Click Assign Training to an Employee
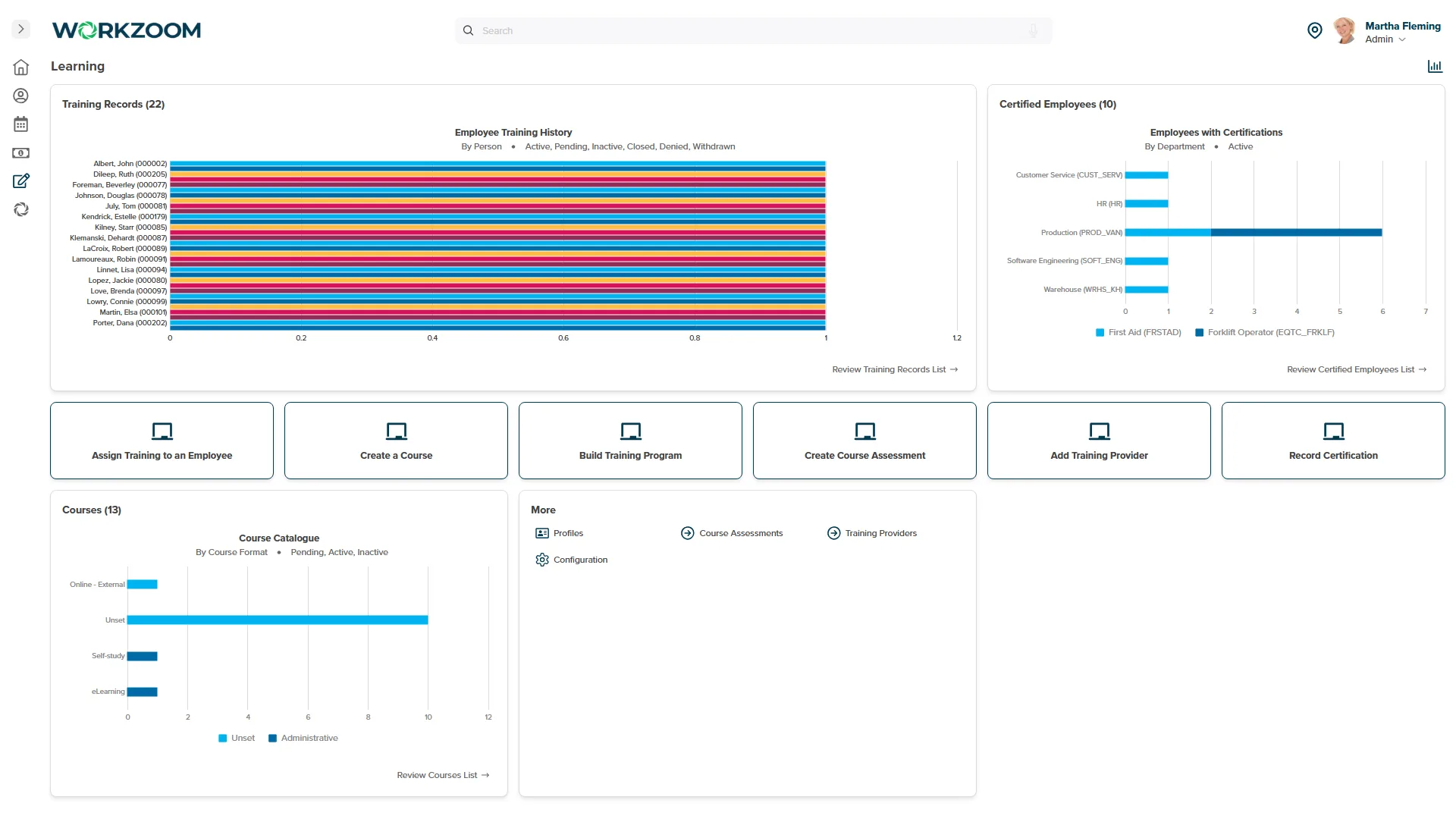The width and height of the screenshot is (1456, 819). (162, 441)
